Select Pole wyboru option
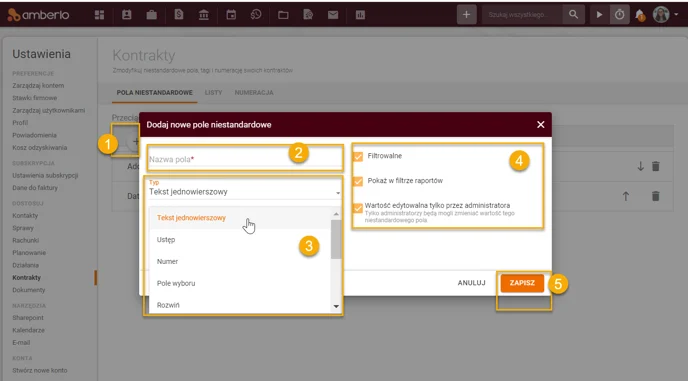688x381 pixels. [240, 283]
